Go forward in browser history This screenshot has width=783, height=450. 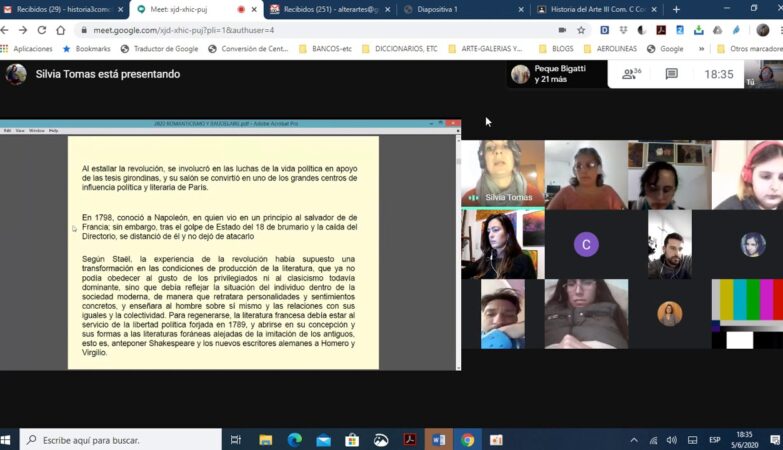coord(23,30)
